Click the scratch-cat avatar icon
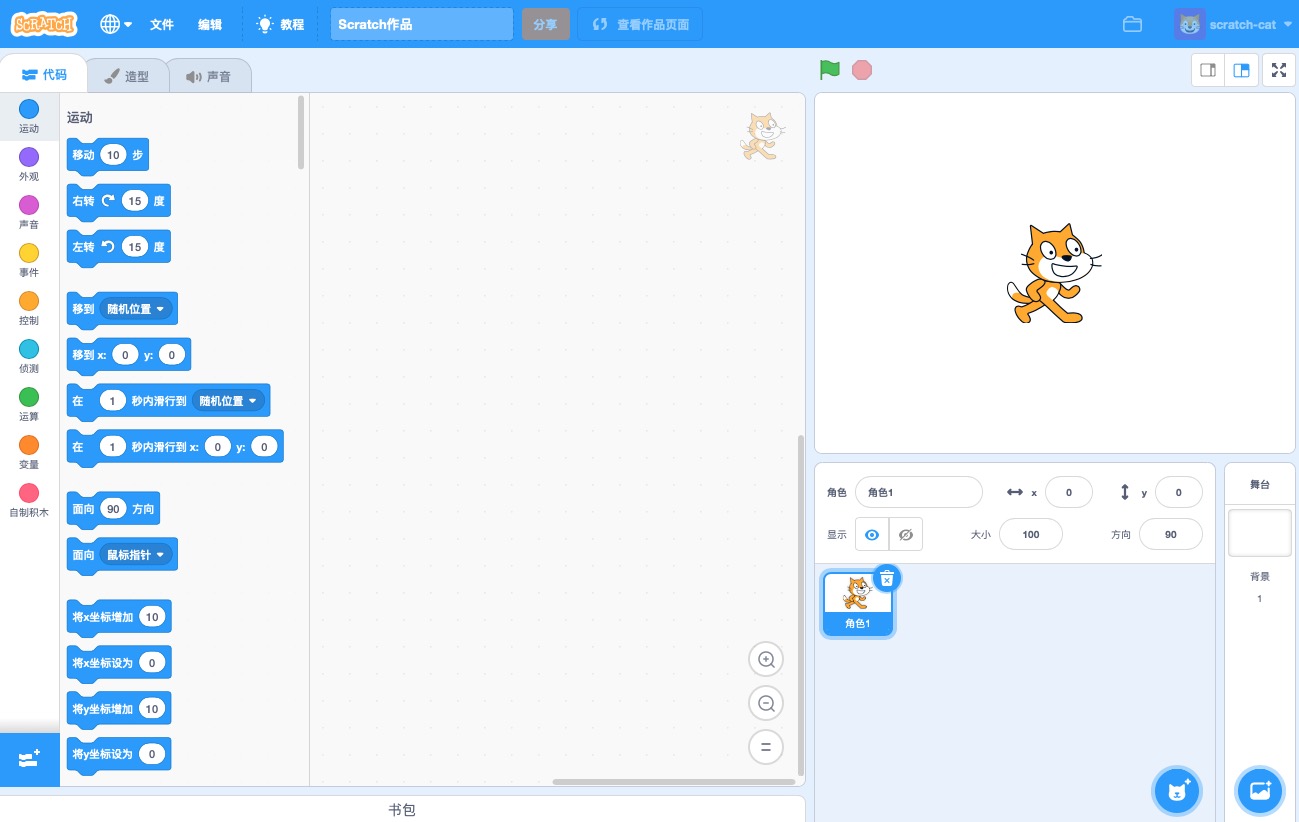 click(1189, 24)
